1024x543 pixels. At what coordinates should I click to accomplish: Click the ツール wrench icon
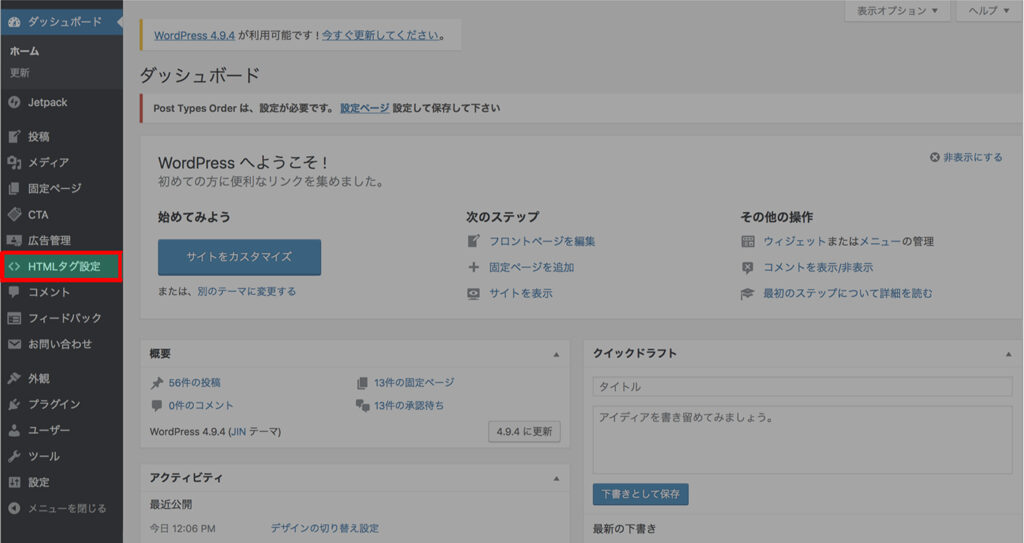[14, 456]
